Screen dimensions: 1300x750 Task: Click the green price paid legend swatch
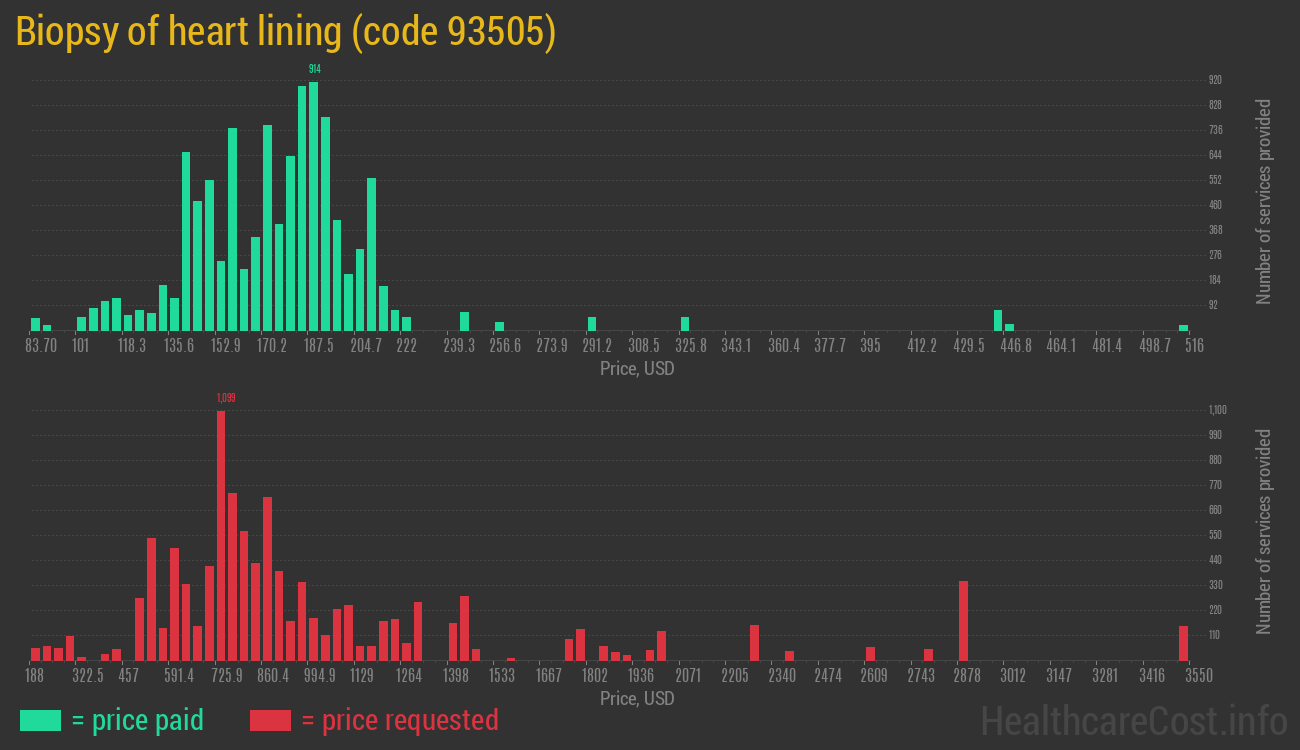(40, 720)
